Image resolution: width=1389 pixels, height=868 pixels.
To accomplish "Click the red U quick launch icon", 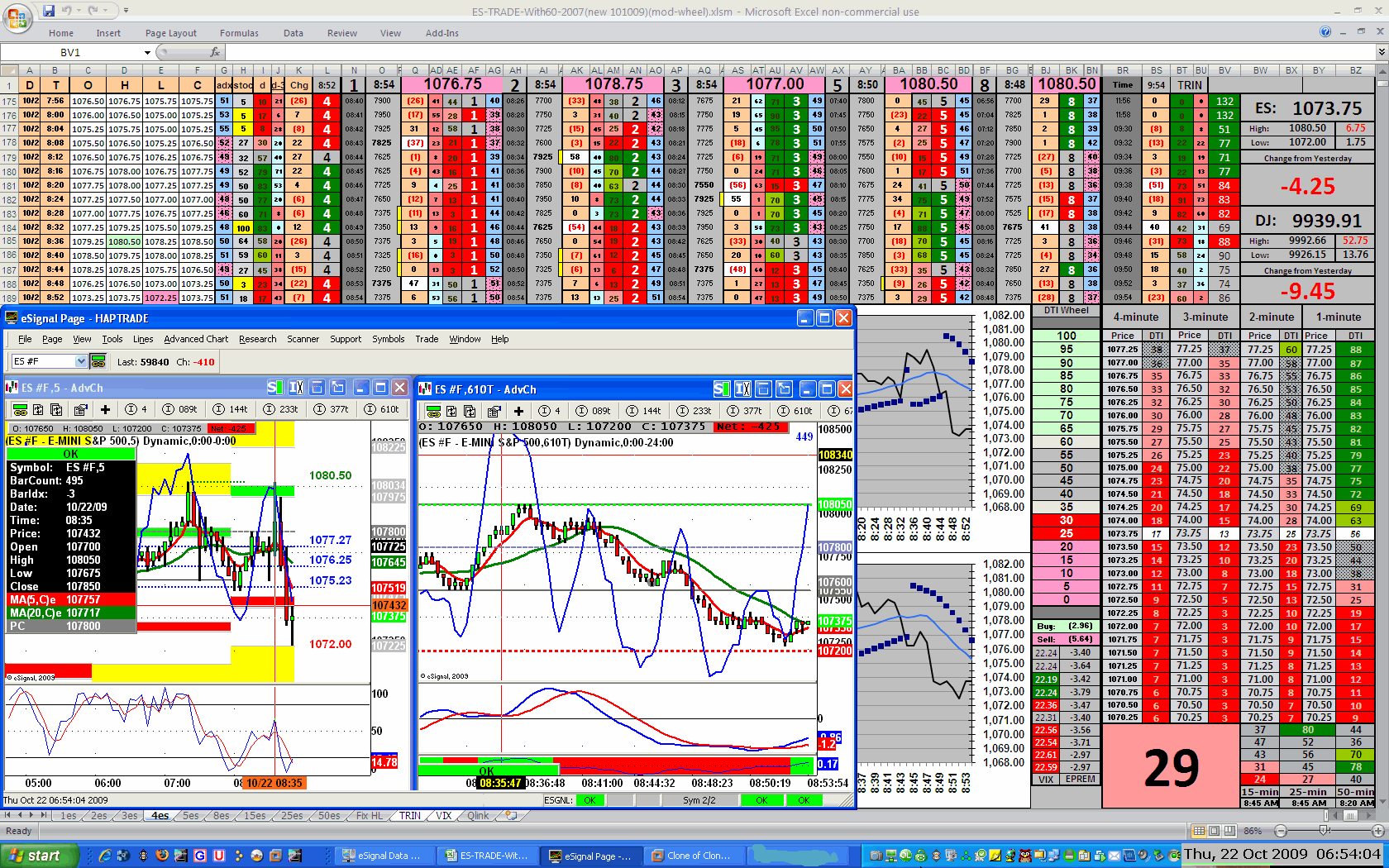I will [219, 856].
